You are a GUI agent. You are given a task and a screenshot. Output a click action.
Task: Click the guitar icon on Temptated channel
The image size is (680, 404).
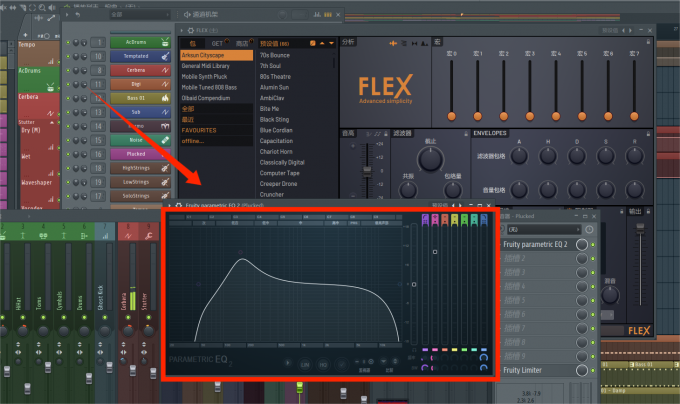(165, 56)
